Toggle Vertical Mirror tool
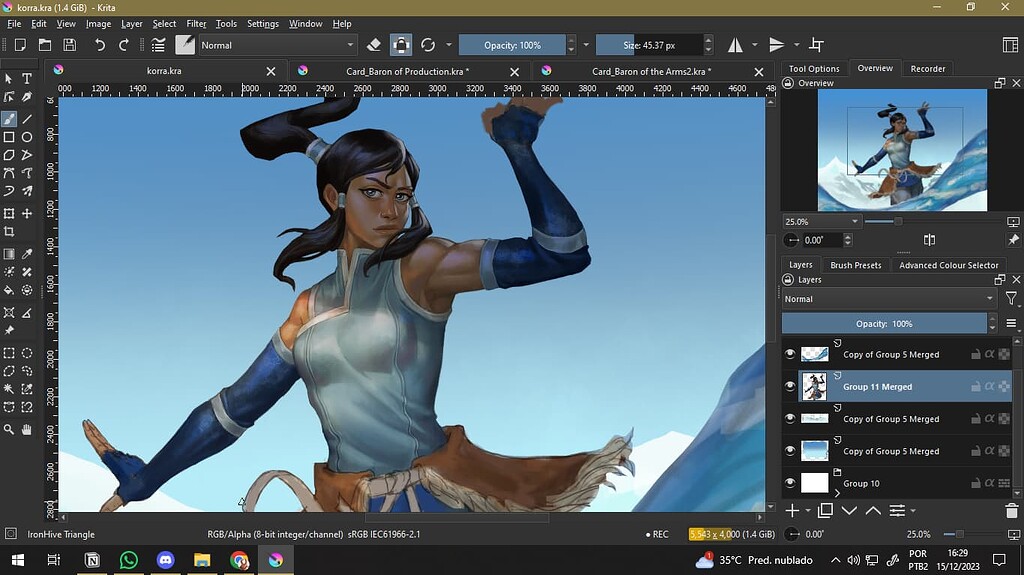 coord(776,45)
